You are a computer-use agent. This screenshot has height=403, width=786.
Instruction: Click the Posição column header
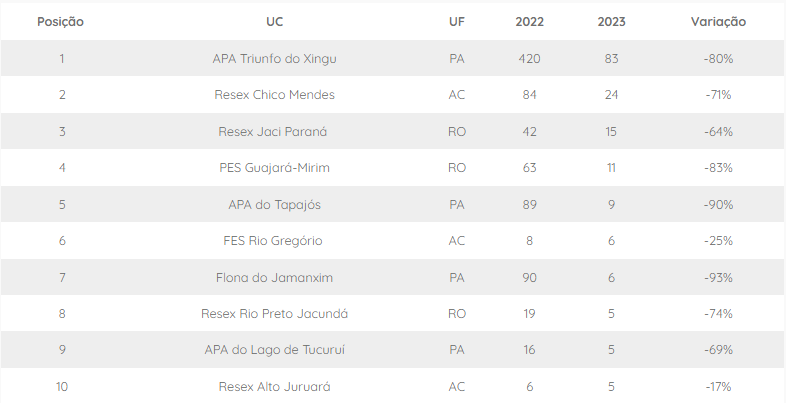pos(60,22)
